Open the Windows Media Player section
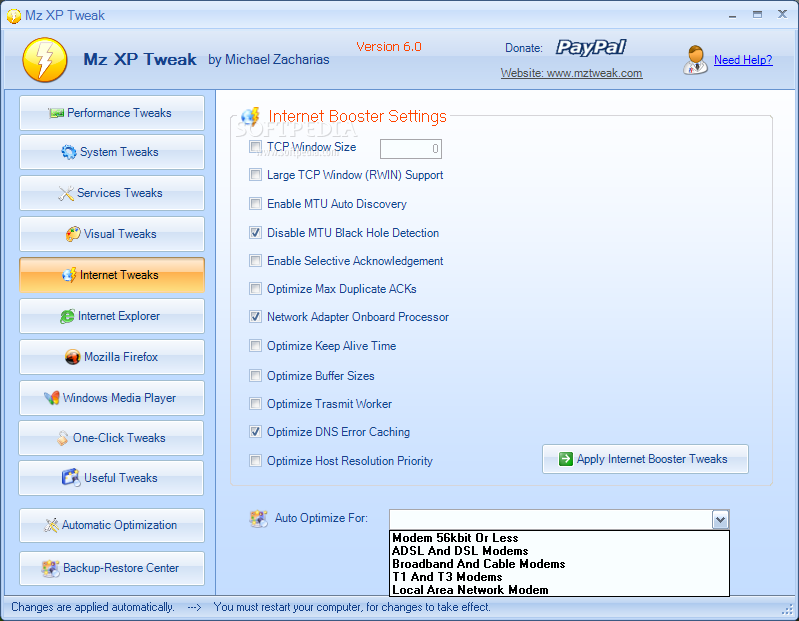The width and height of the screenshot is (799, 621). [x=112, y=398]
